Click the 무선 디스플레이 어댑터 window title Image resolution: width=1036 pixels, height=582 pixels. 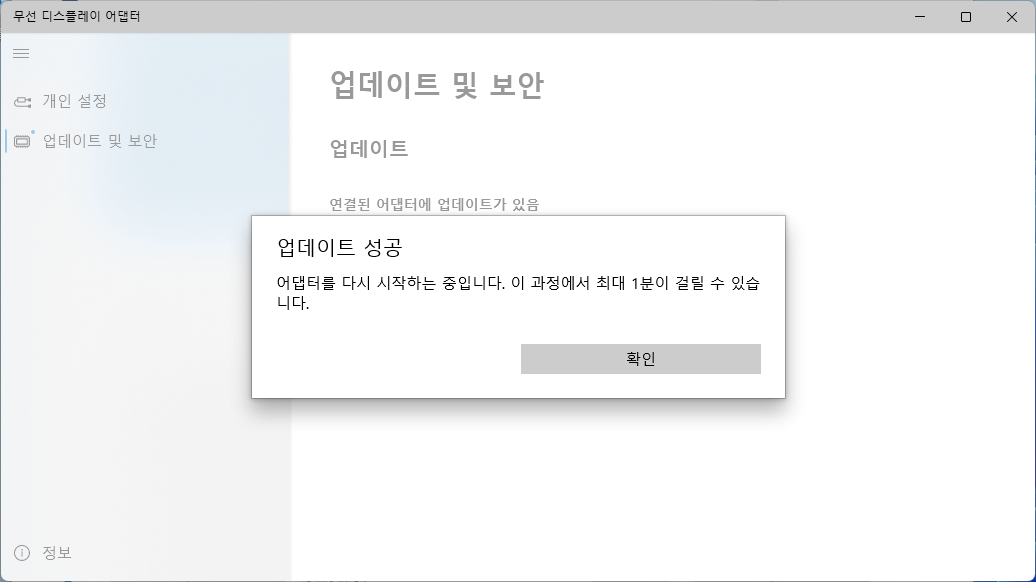click(77, 17)
